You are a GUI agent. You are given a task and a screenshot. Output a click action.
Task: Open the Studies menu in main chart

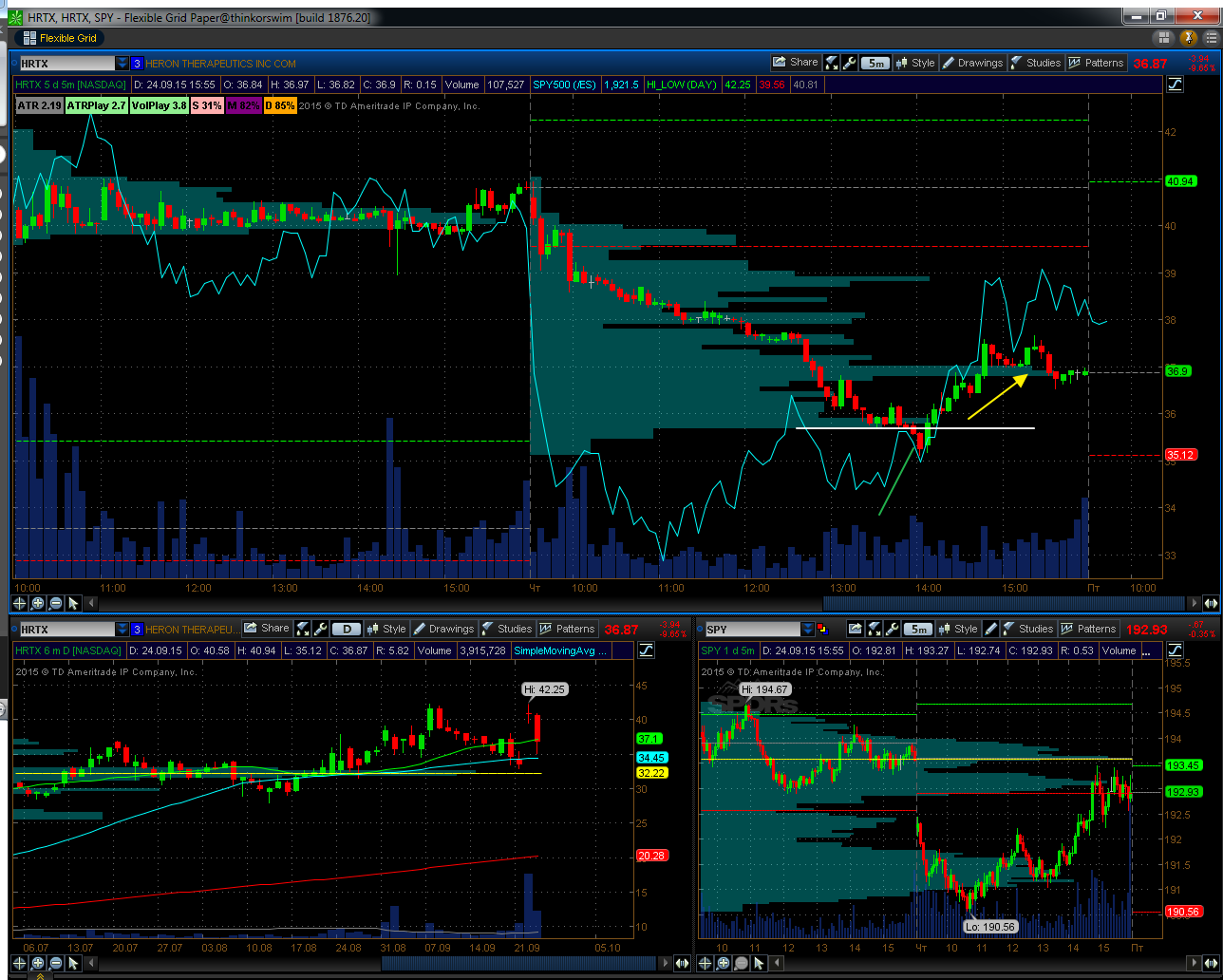point(1035,63)
